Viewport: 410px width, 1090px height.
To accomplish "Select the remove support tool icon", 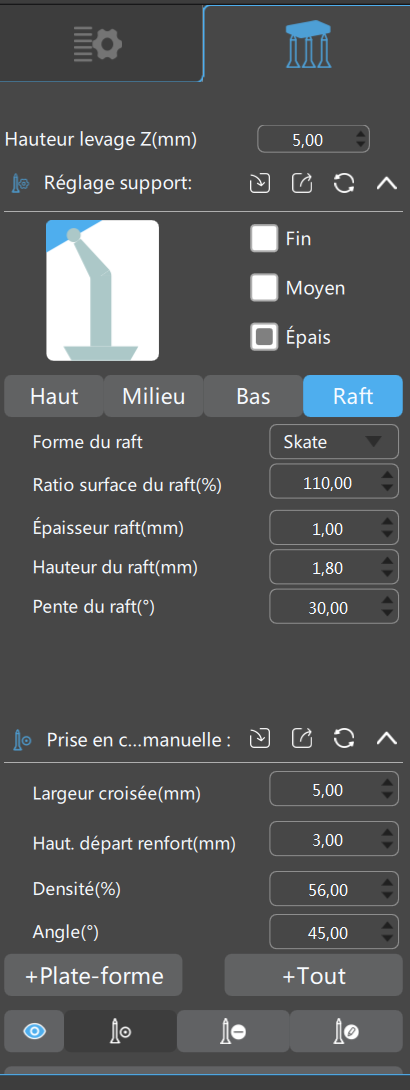I will [x=233, y=1031].
